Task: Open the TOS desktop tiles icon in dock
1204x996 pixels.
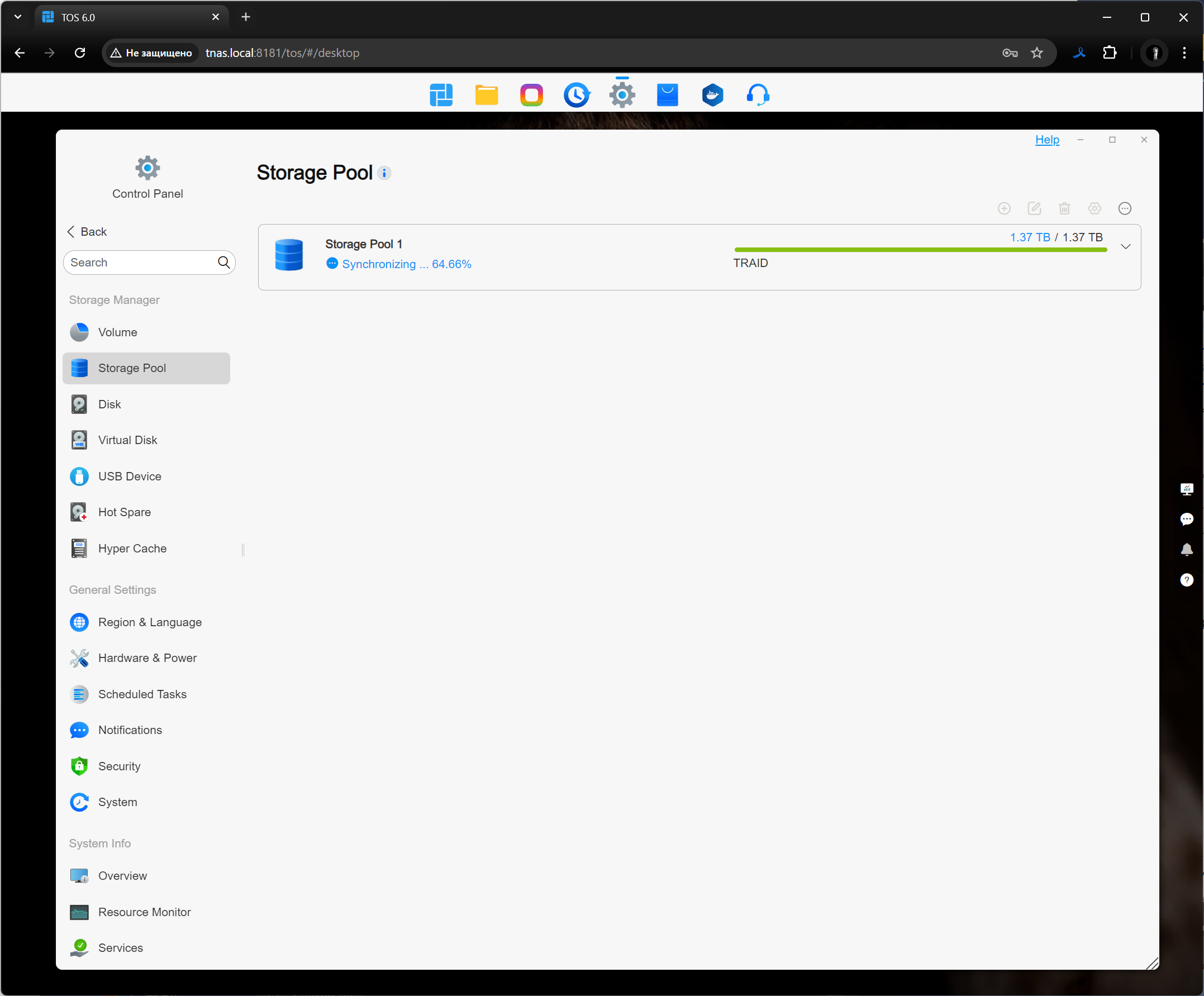Action: click(441, 94)
